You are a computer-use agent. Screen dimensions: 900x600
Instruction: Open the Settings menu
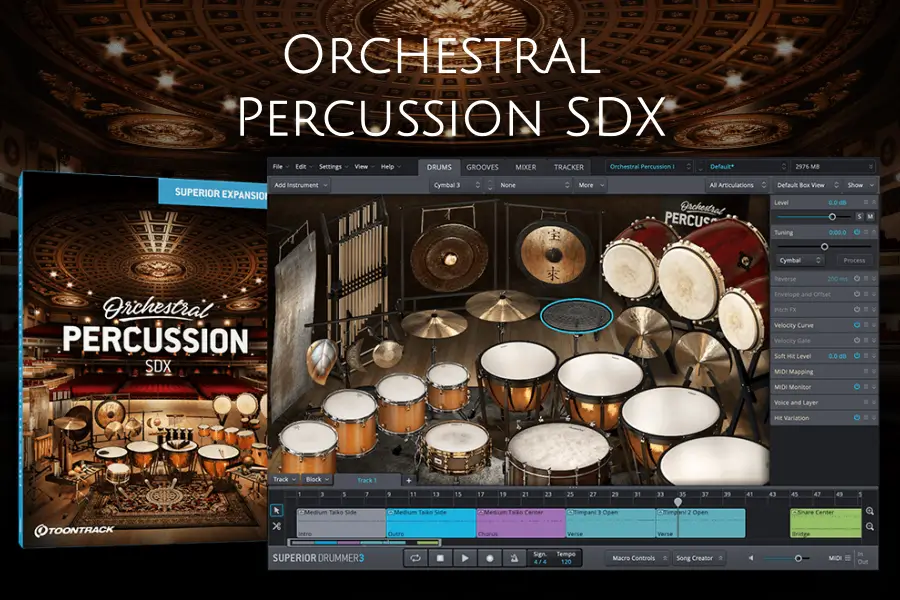click(x=333, y=167)
